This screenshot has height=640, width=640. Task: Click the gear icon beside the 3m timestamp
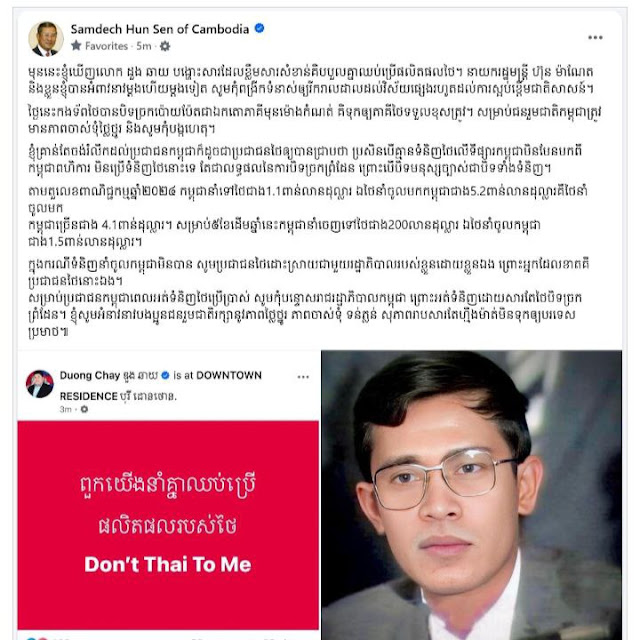click(84, 409)
